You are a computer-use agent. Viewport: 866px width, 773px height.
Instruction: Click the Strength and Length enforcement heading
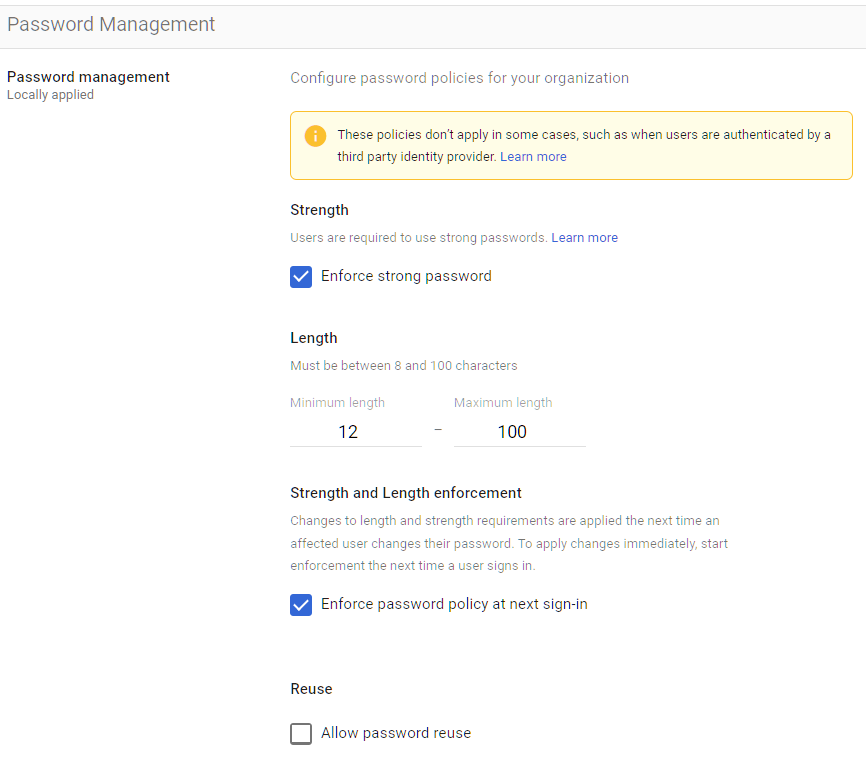pos(405,493)
